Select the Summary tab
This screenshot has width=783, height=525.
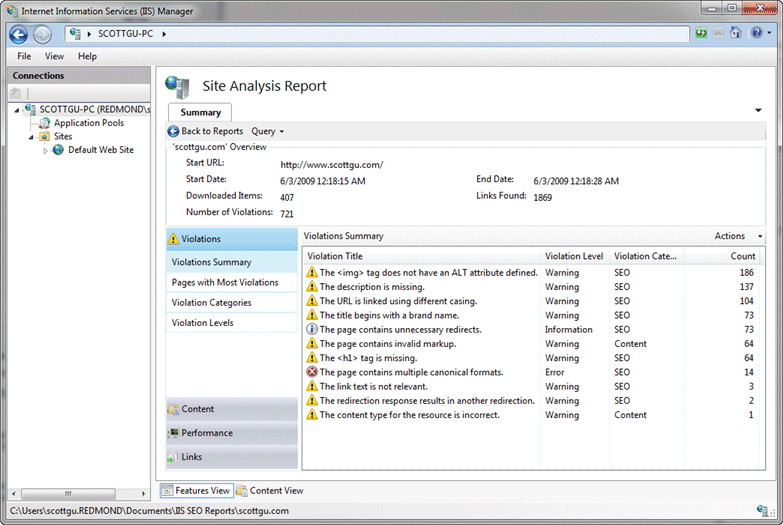200,112
